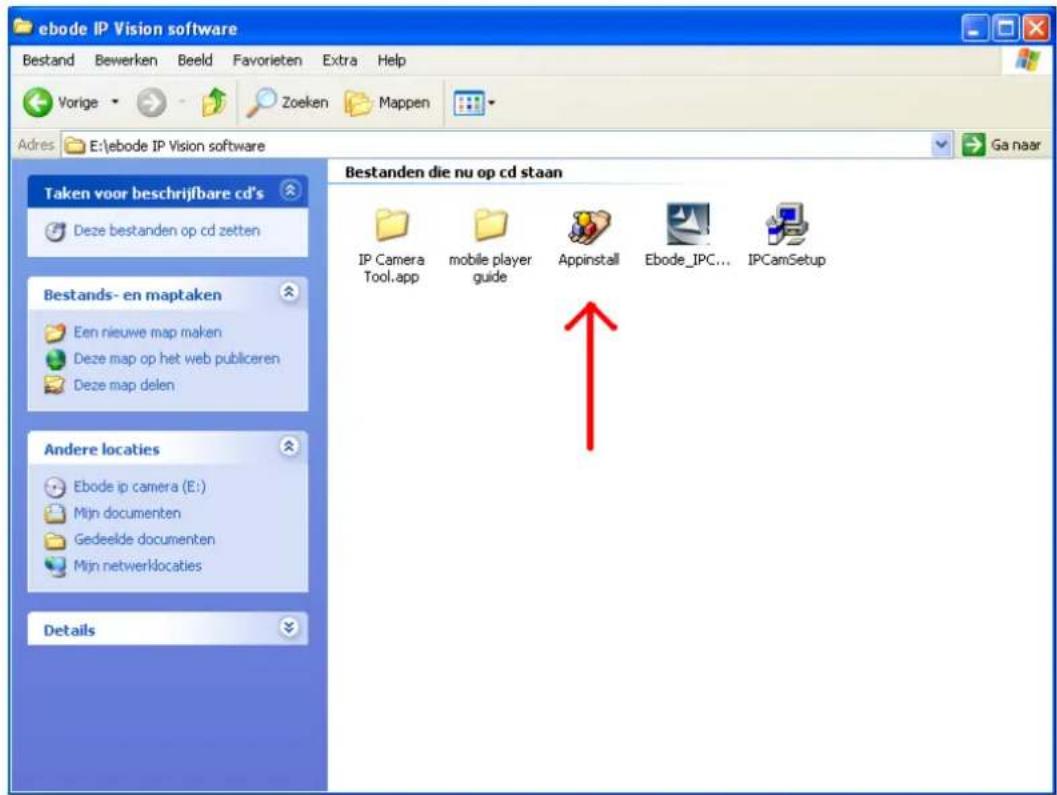Minimize the ebode IP Vision software window
Viewport: 1057px width, 795px height.
[x=975, y=29]
